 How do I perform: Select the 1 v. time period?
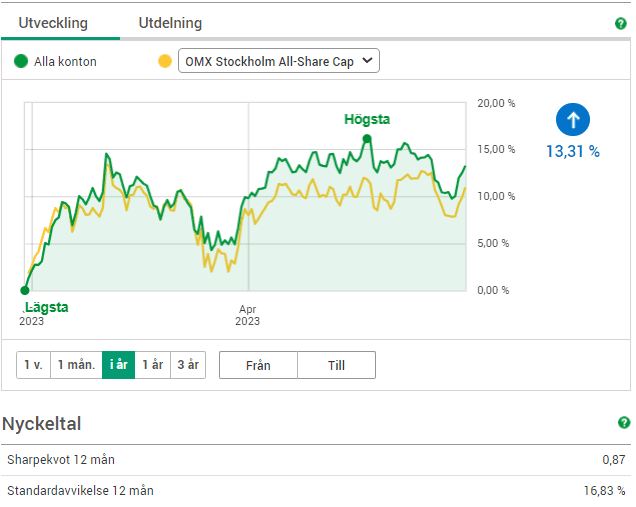pyautogui.click(x=33, y=365)
